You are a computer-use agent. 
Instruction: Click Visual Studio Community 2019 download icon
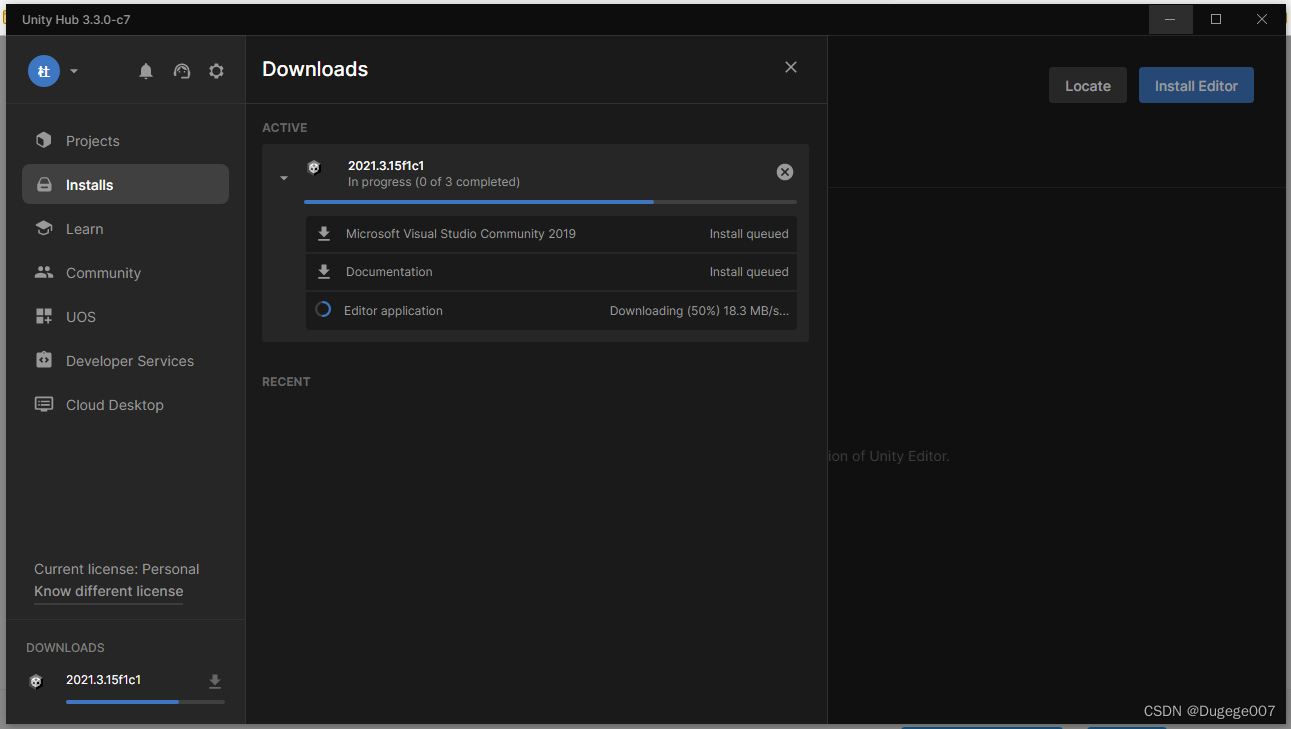(x=324, y=234)
